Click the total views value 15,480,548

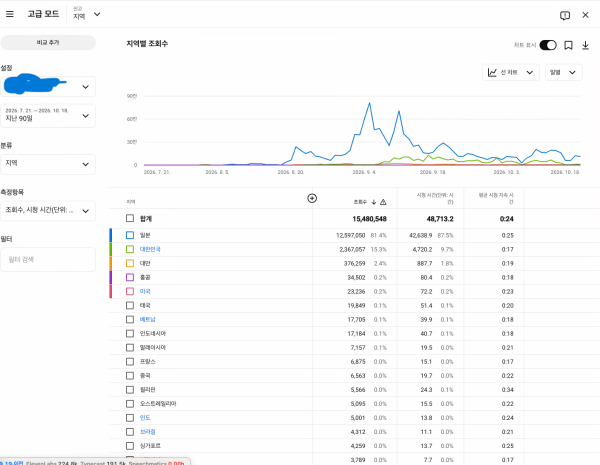point(369,219)
